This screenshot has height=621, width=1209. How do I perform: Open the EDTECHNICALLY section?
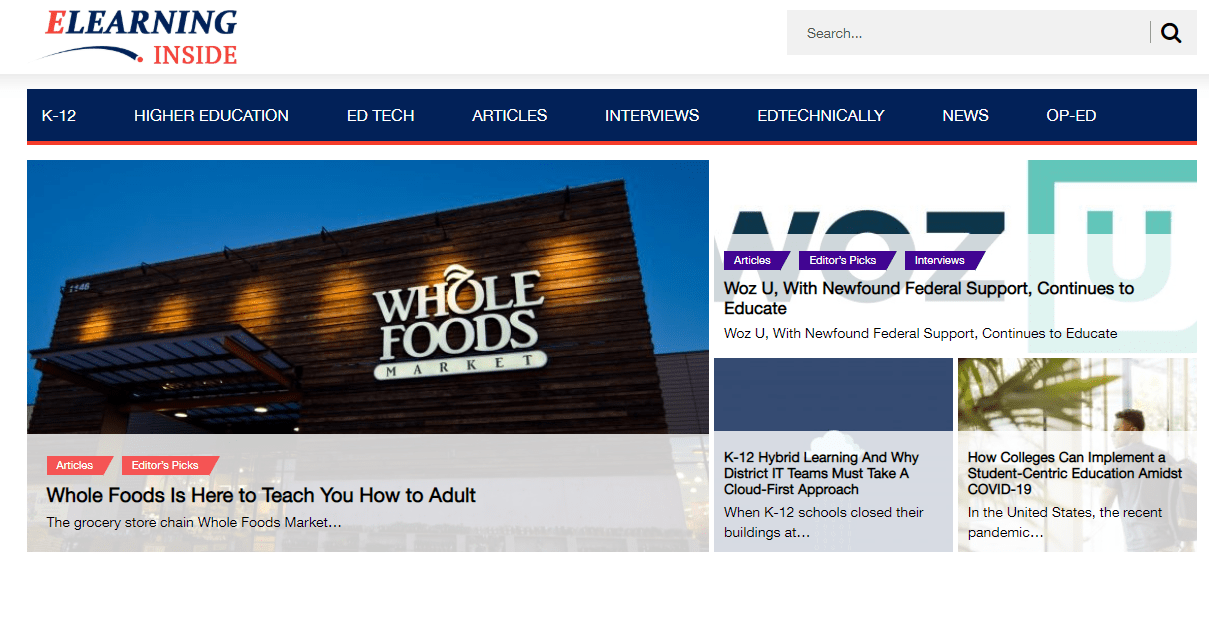(x=820, y=115)
